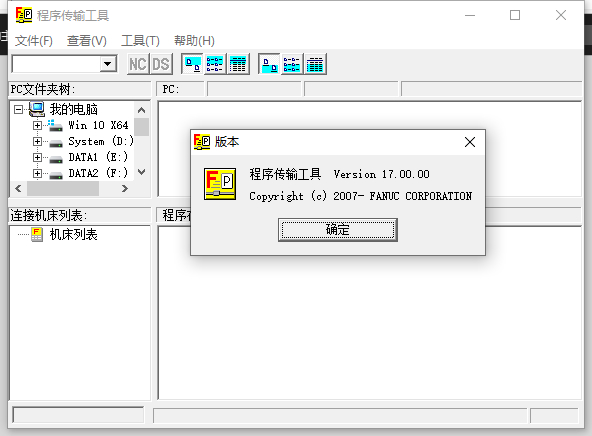Image resolution: width=592 pixels, height=436 pixels.
Task: Select details view in first toolbar group
Action: click(238, 64)
